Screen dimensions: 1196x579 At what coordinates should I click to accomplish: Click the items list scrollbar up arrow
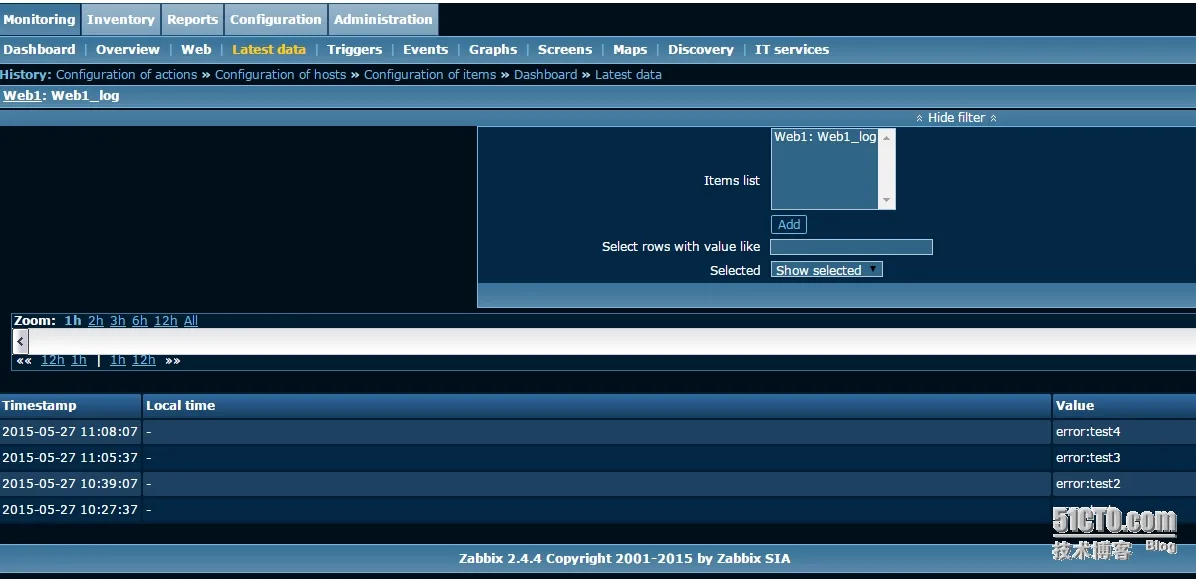(886, 138)
